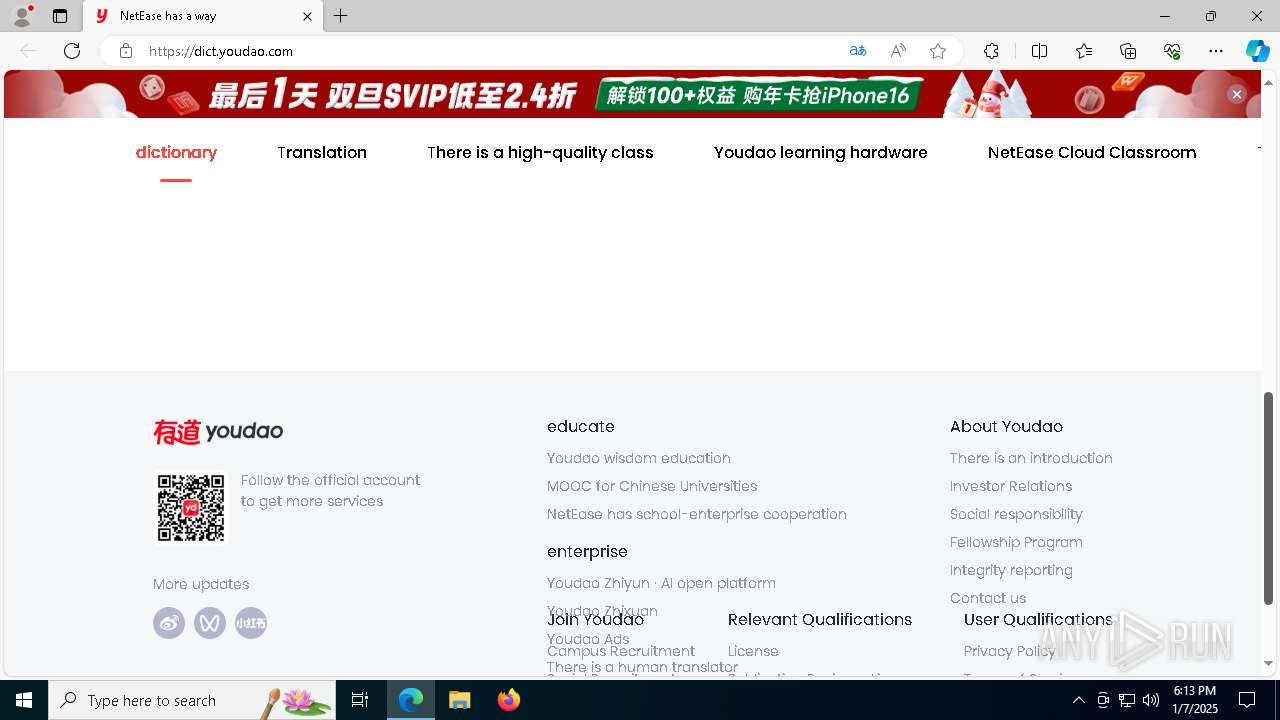Open the tab actions menu
1280x720 pixels.
(60, 16)
